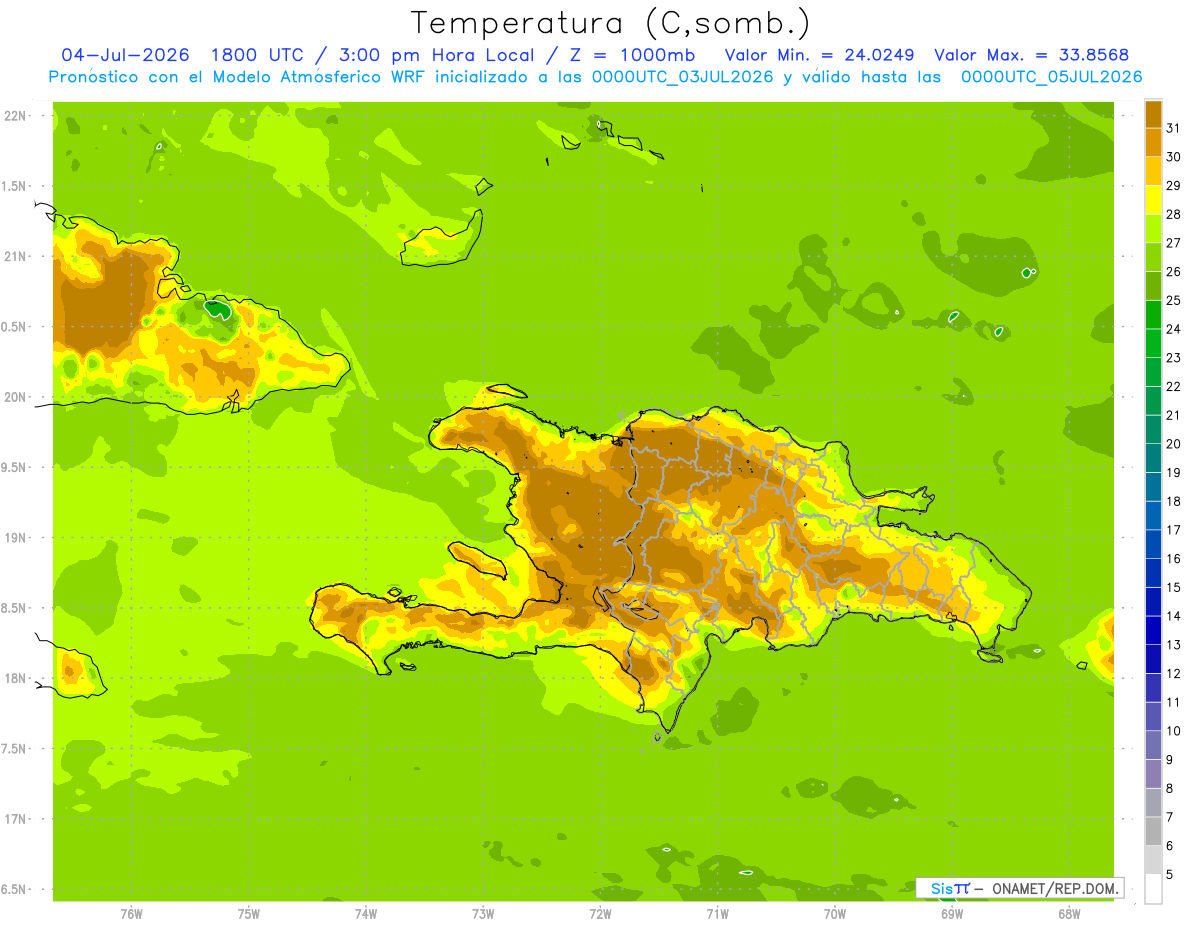The width and height of the screenshot is (1200, 927).
Task: Click the legend value 22
Action: point(1173,387)
